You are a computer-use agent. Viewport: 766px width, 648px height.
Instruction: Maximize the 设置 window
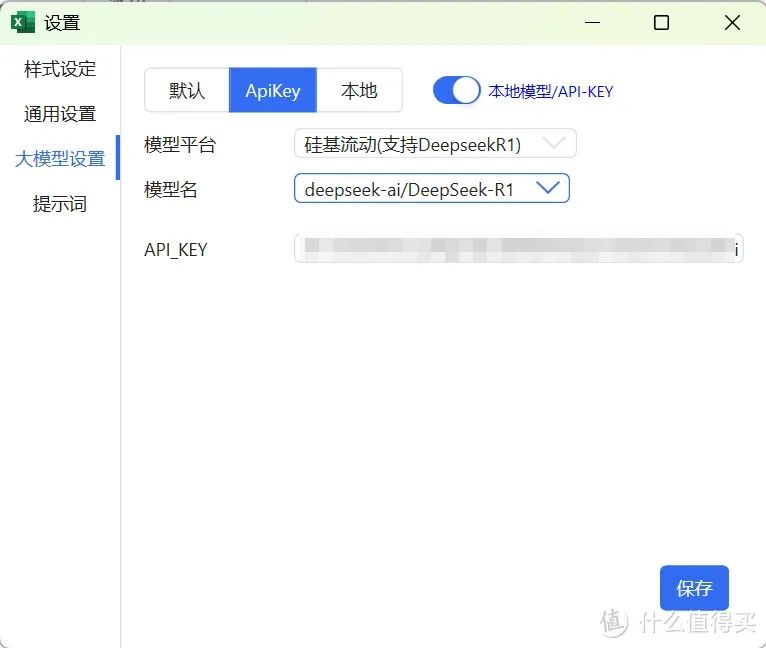pos(661,22)
